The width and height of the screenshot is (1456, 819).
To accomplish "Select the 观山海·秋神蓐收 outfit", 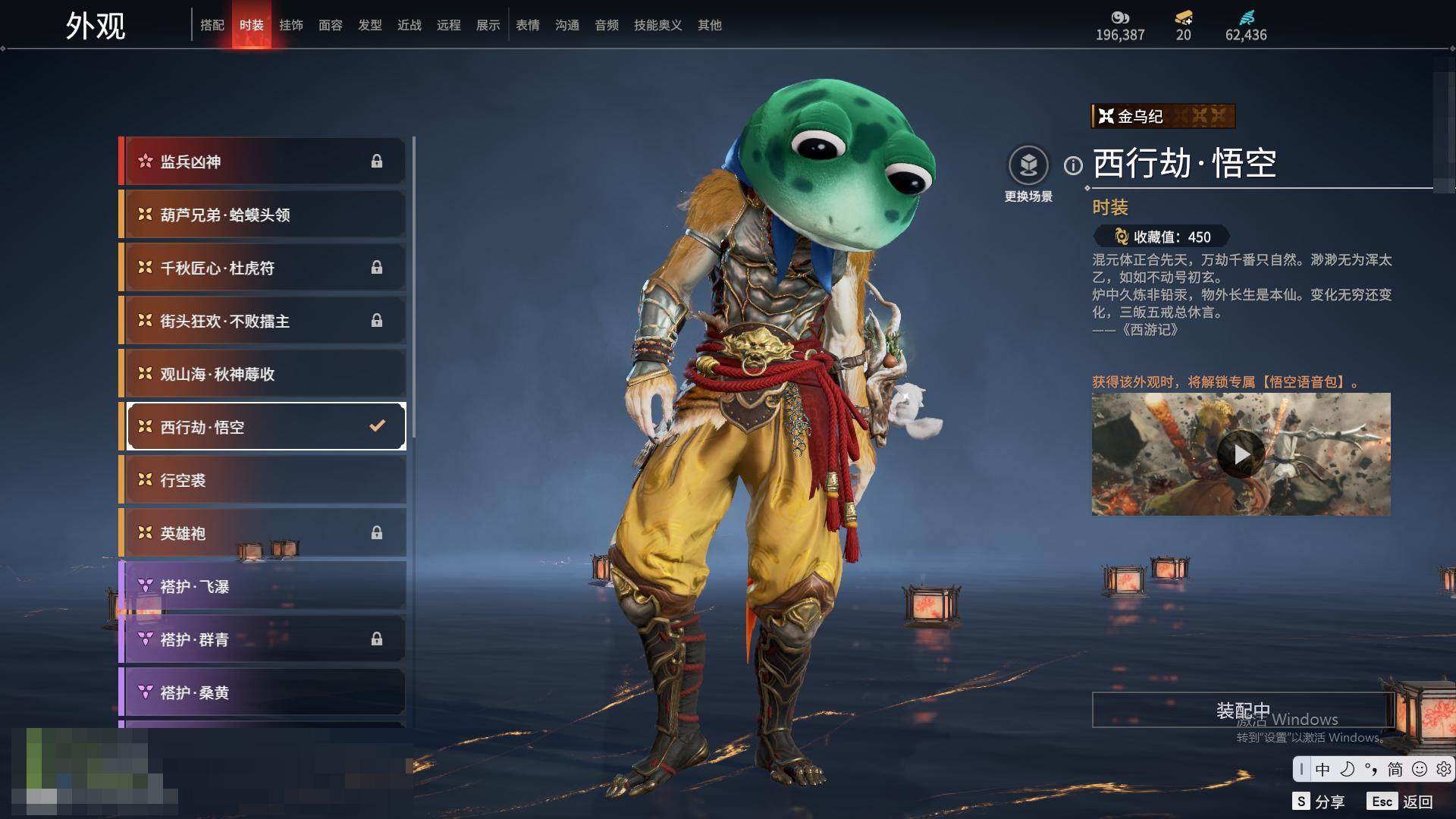I will coord(262,374).
